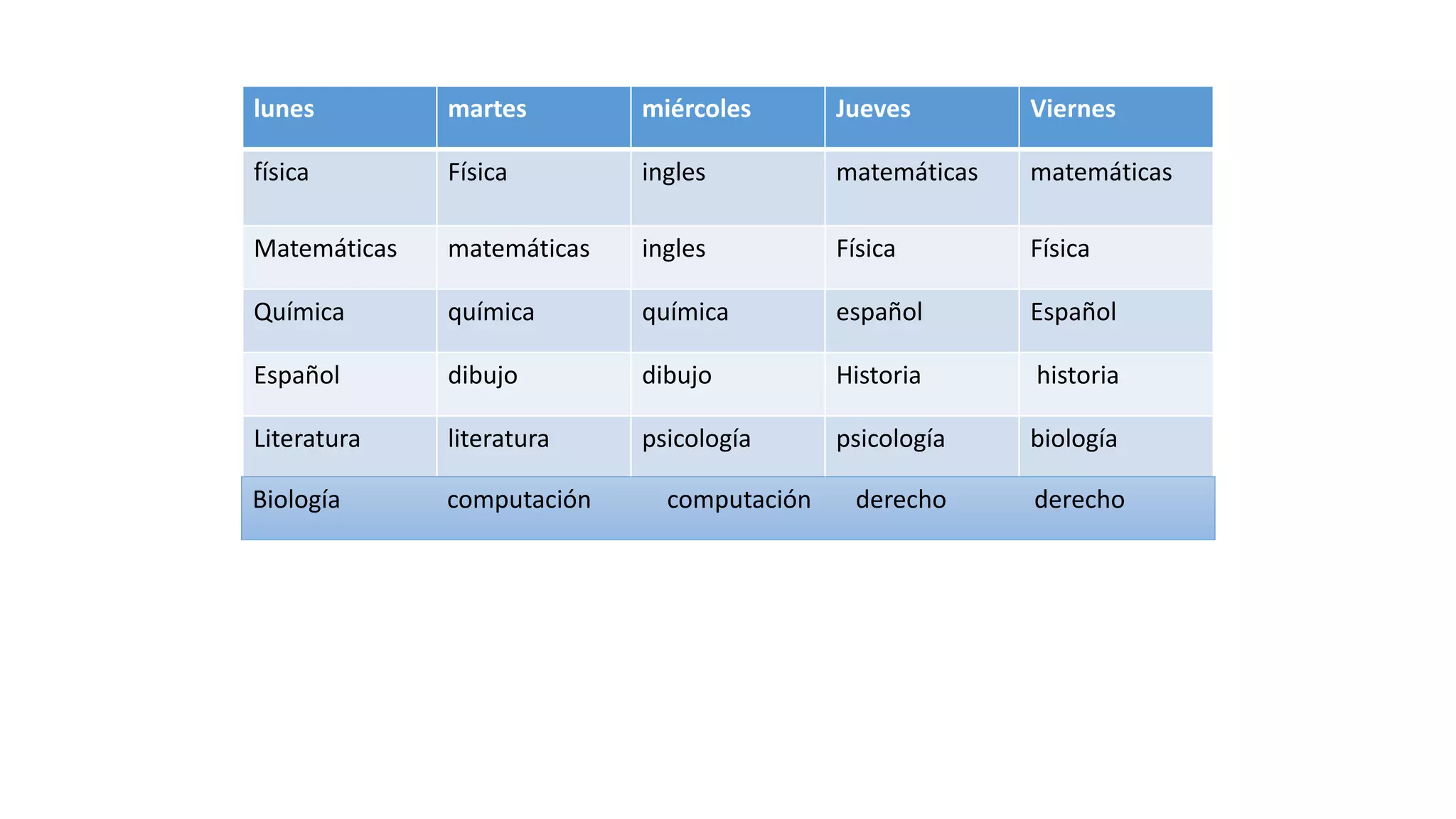Click the 'miércoles' column header
Viewport: 1456px width, 819px height.
coord(696,109)
